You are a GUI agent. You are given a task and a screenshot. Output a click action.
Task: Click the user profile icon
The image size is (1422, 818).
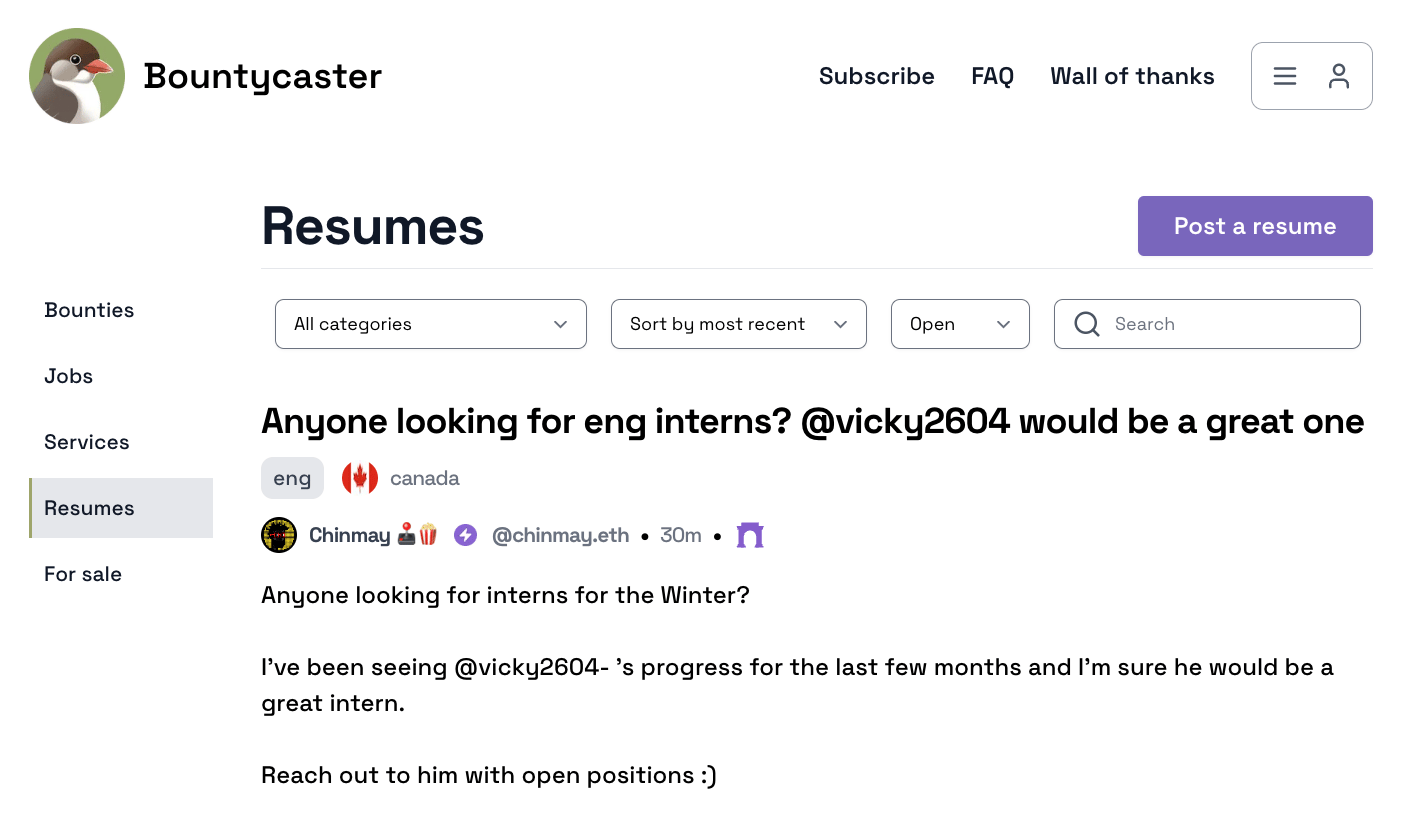1339,76
